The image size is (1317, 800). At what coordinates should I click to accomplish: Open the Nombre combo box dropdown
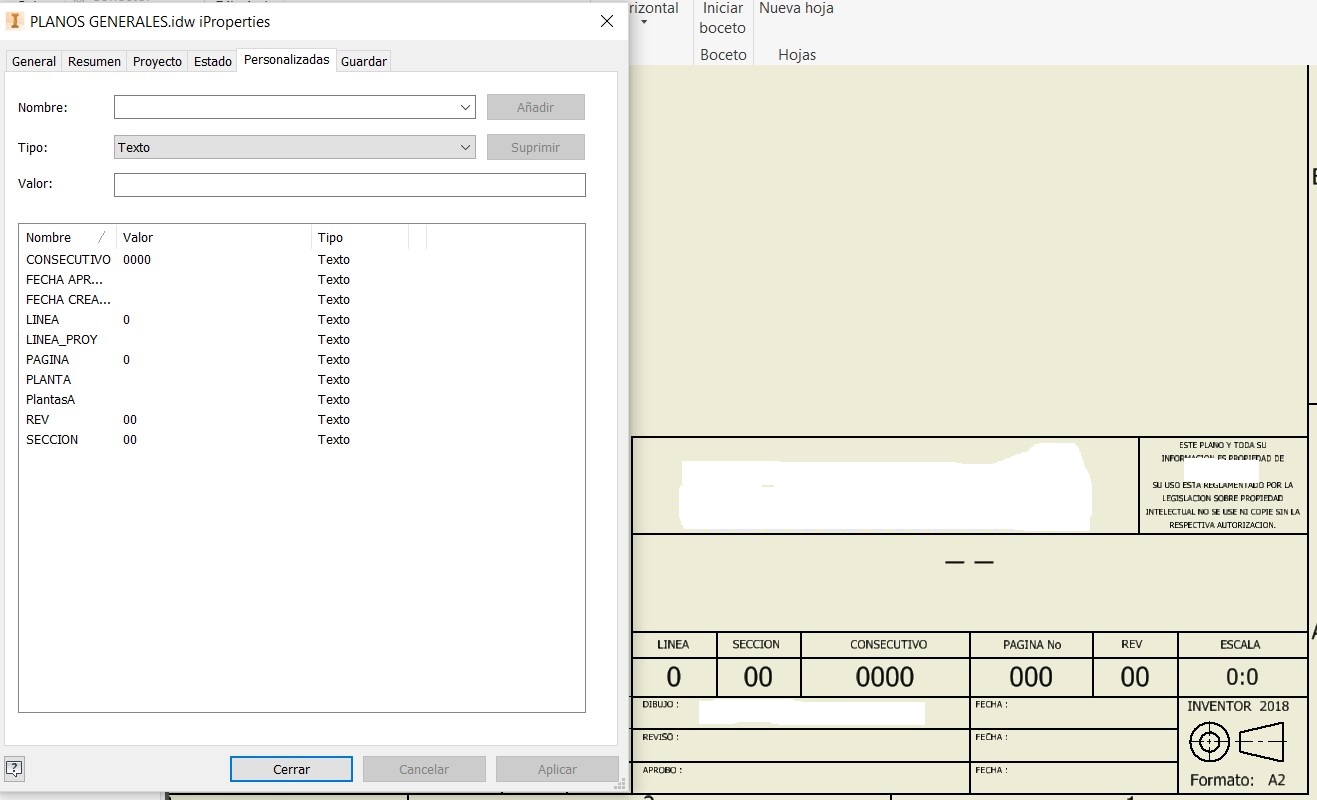464,107
